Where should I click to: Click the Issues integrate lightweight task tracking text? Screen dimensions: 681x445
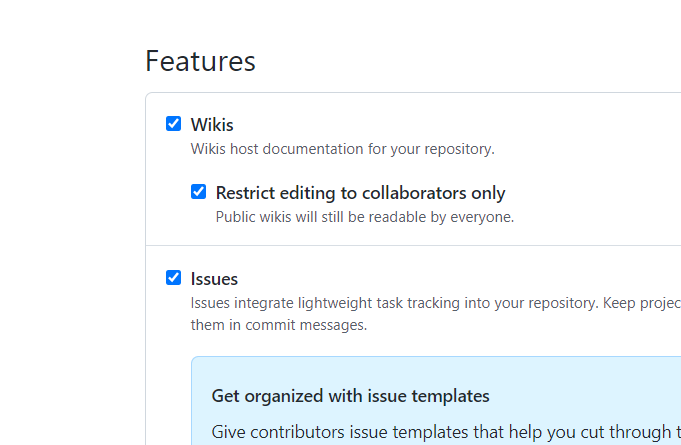pos(390,303)
